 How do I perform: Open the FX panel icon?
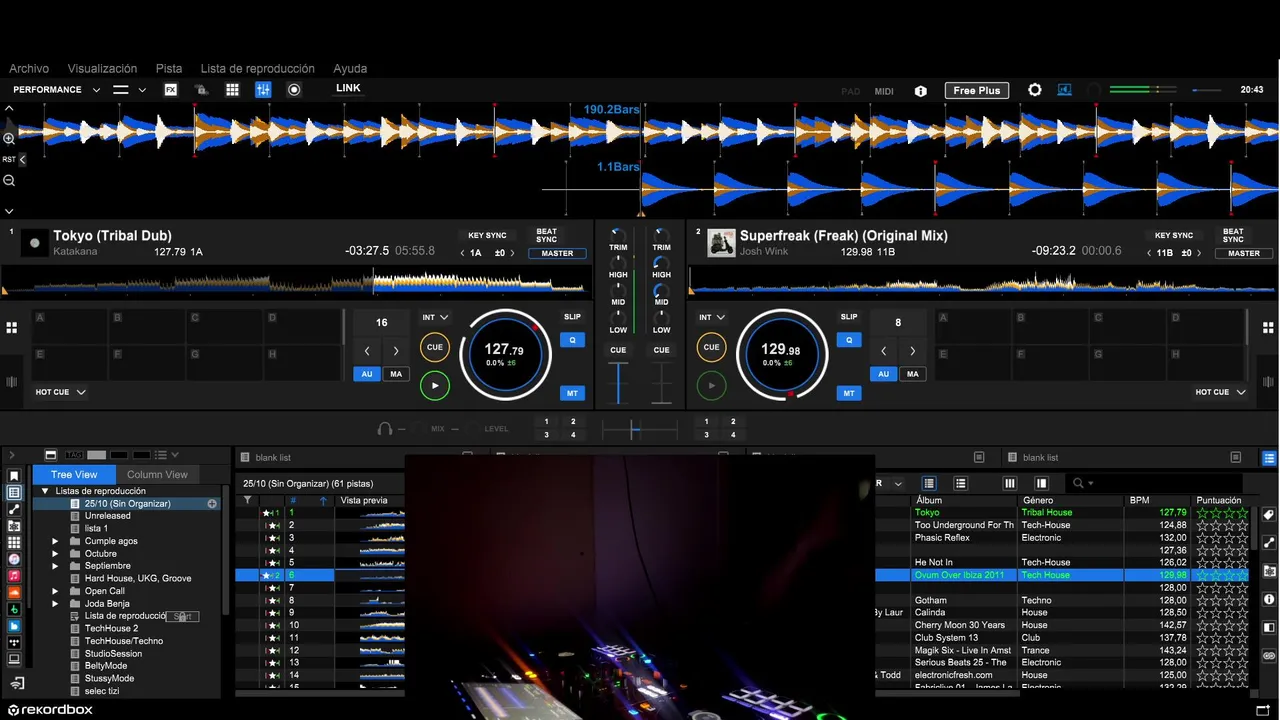171,89
